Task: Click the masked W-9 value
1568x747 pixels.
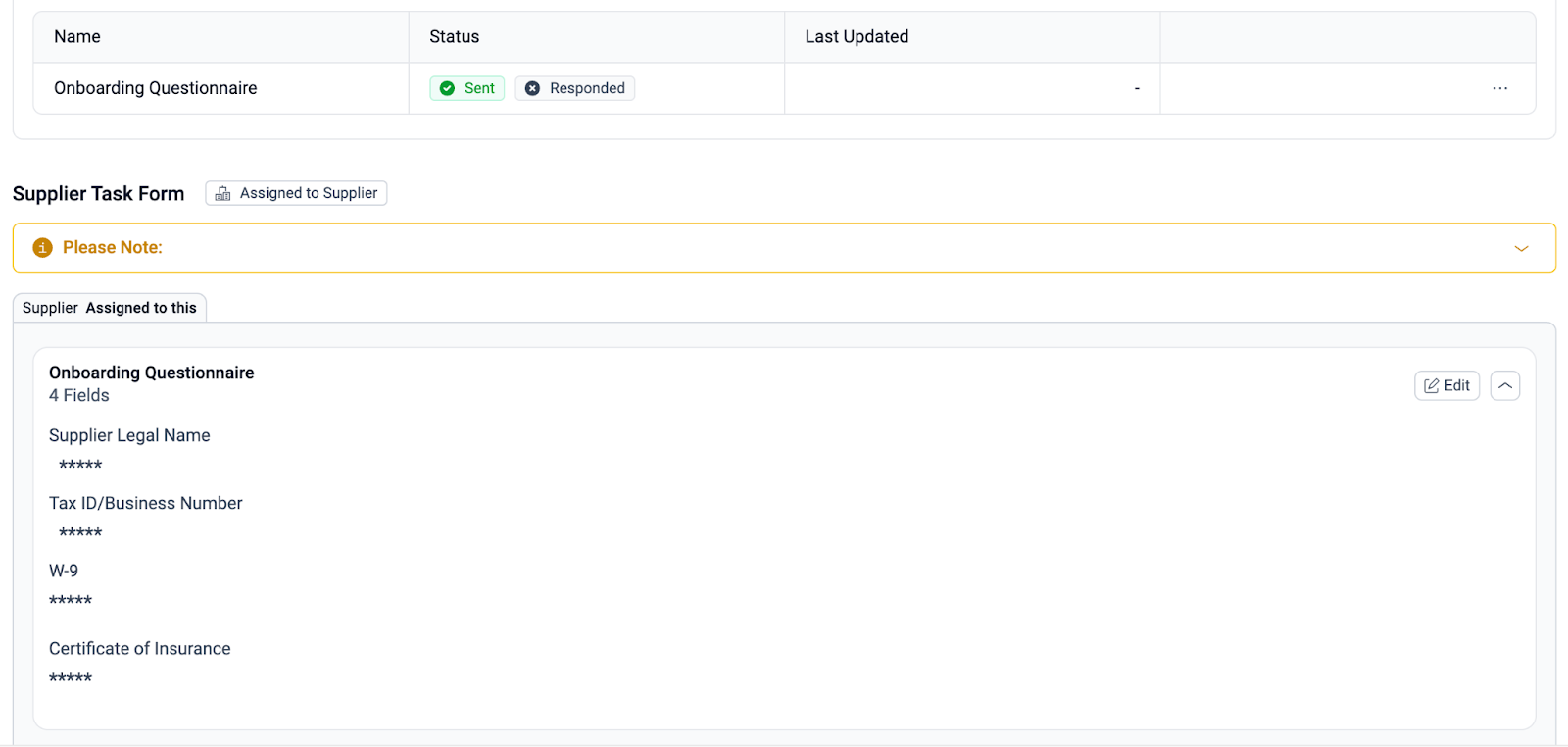Action: click(x=71, y=601)
